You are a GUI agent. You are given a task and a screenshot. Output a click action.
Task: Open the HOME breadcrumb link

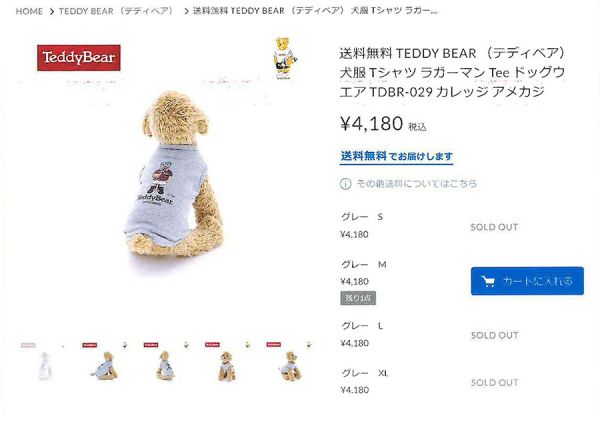pyautogui.click(x=29, y=11)
